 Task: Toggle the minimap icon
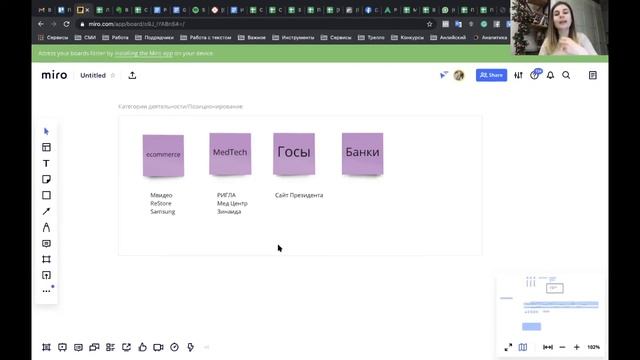click(x=523, y=347)
